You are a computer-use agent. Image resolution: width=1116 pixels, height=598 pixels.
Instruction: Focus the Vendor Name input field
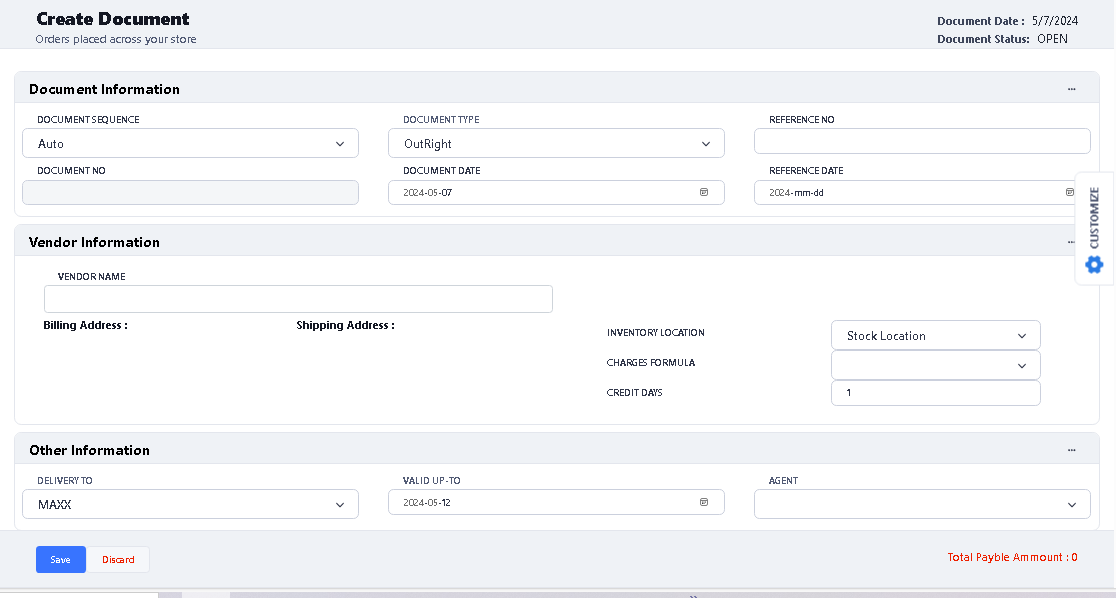pyautogui.click(x=298, y=299)
